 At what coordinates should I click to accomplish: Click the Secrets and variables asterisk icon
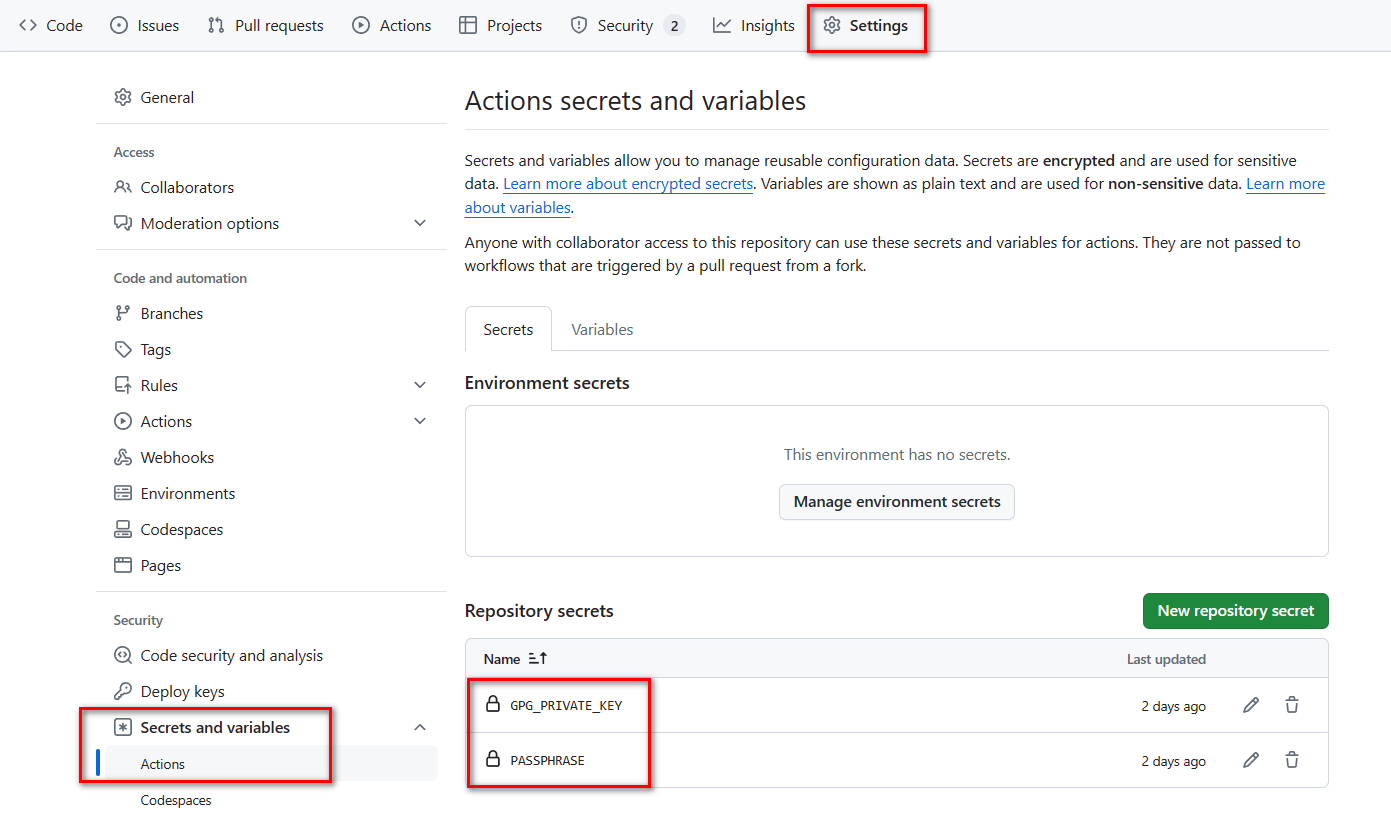[123, 727]
